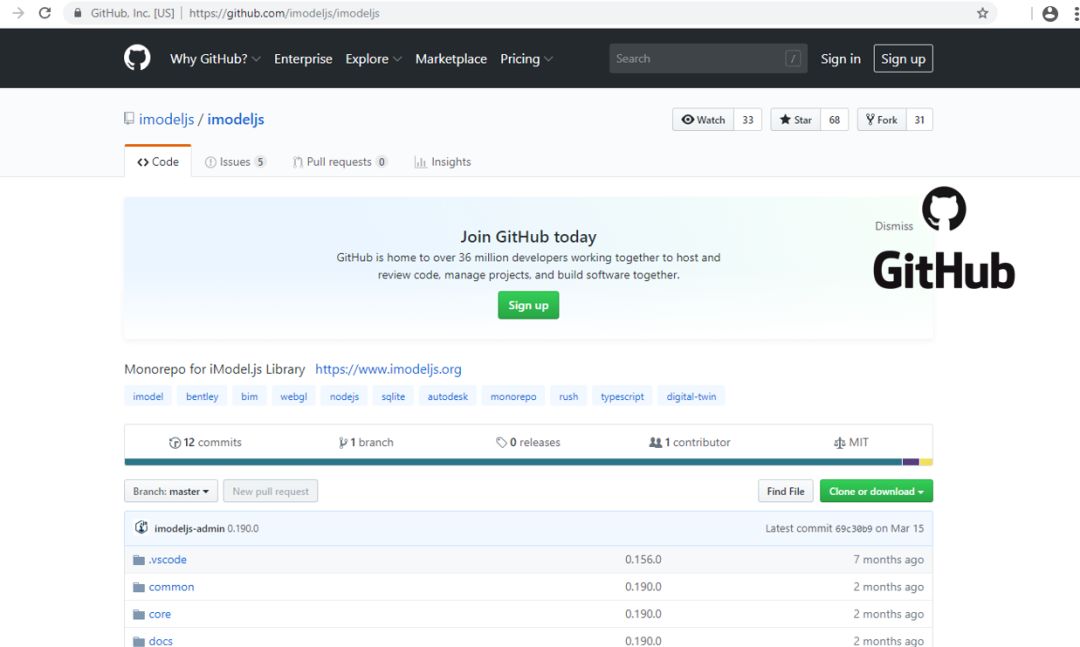The height and width of the screenshot is (647, 1080).
Task: Open the imodeljs.org website link
Action: click(388, 369)
